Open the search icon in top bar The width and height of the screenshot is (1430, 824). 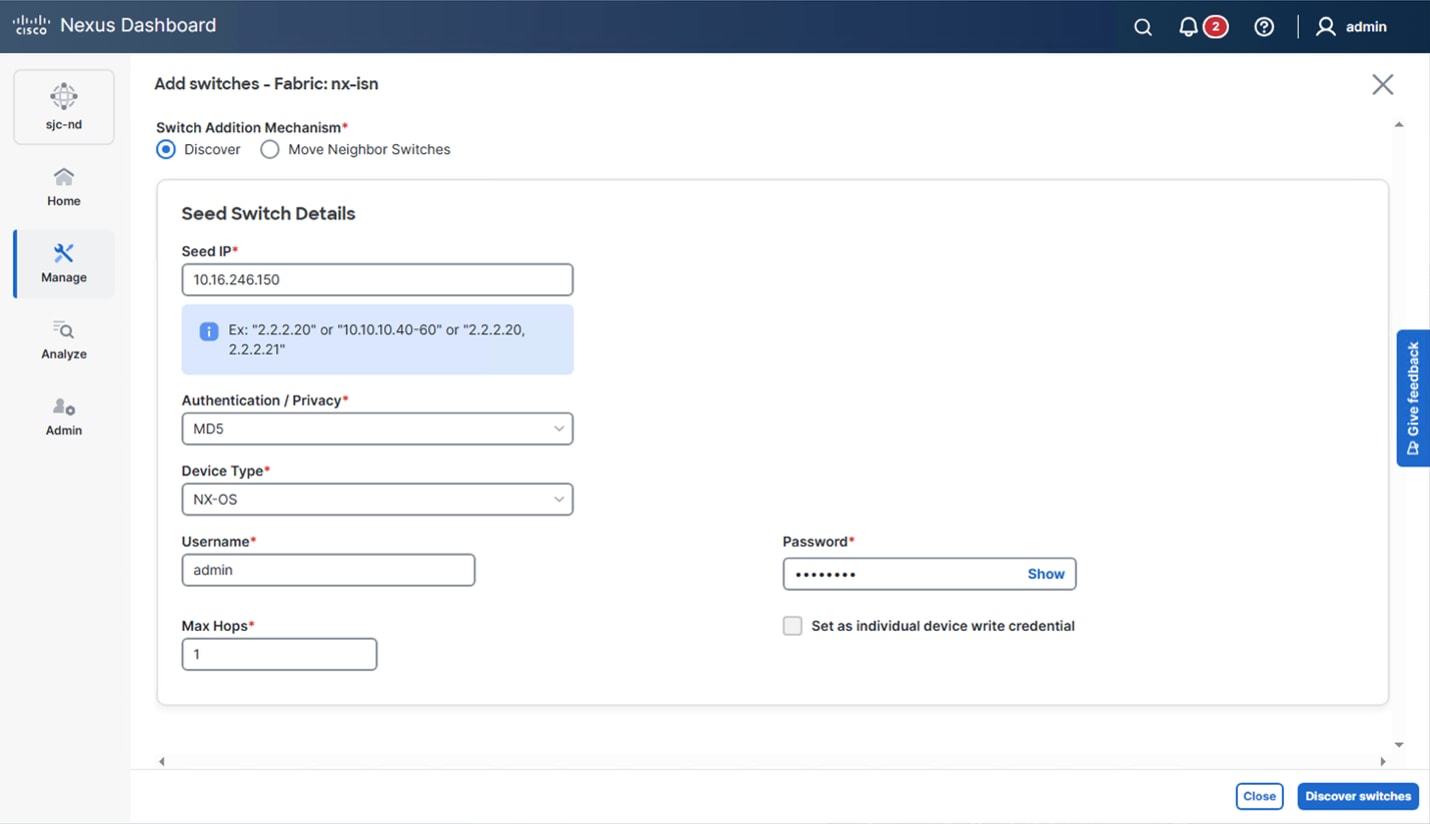(1143, 27)
